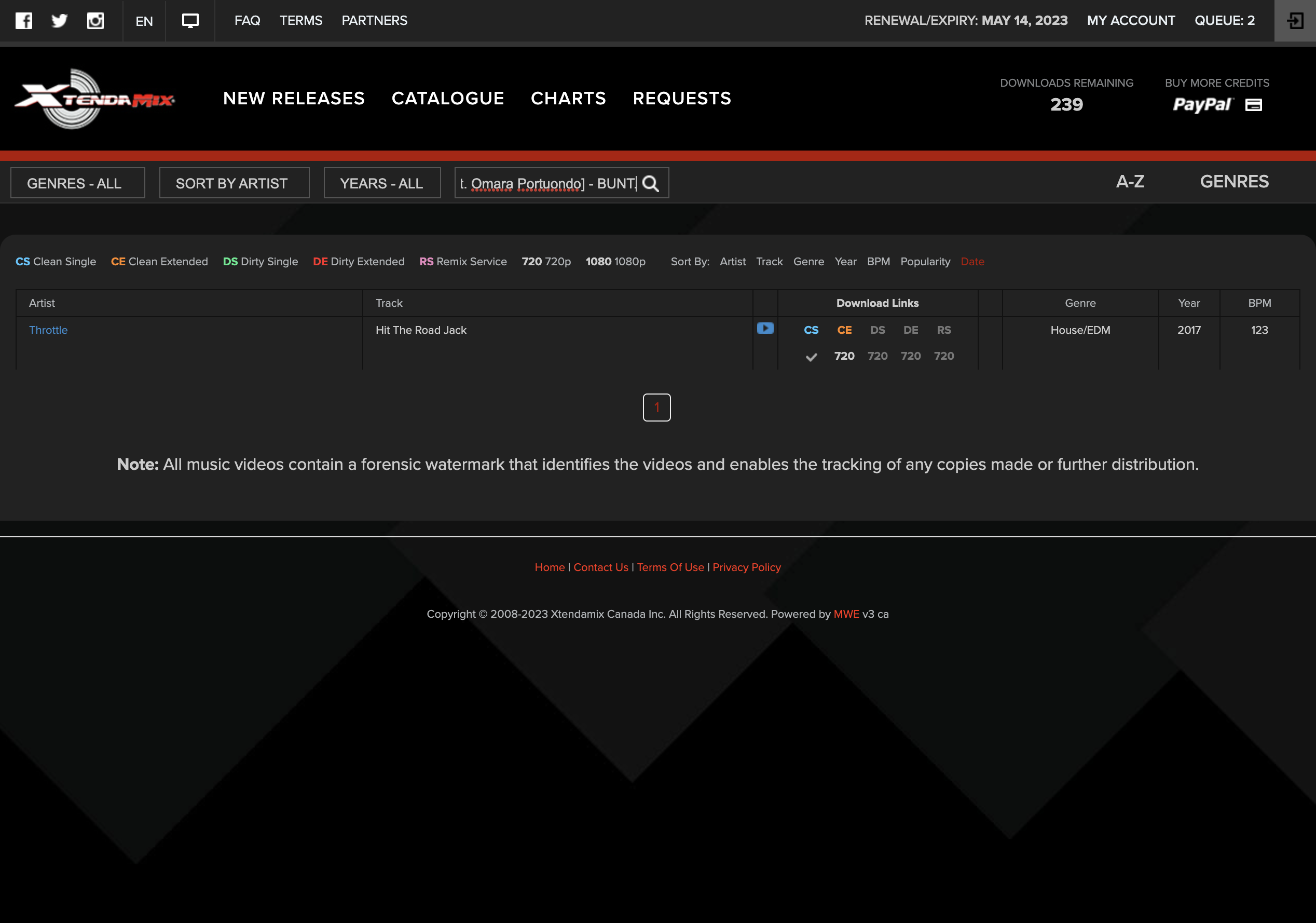Screen dimensions: 1316x923
Task: Click the PayPal logo
Action: [1202, 105]
